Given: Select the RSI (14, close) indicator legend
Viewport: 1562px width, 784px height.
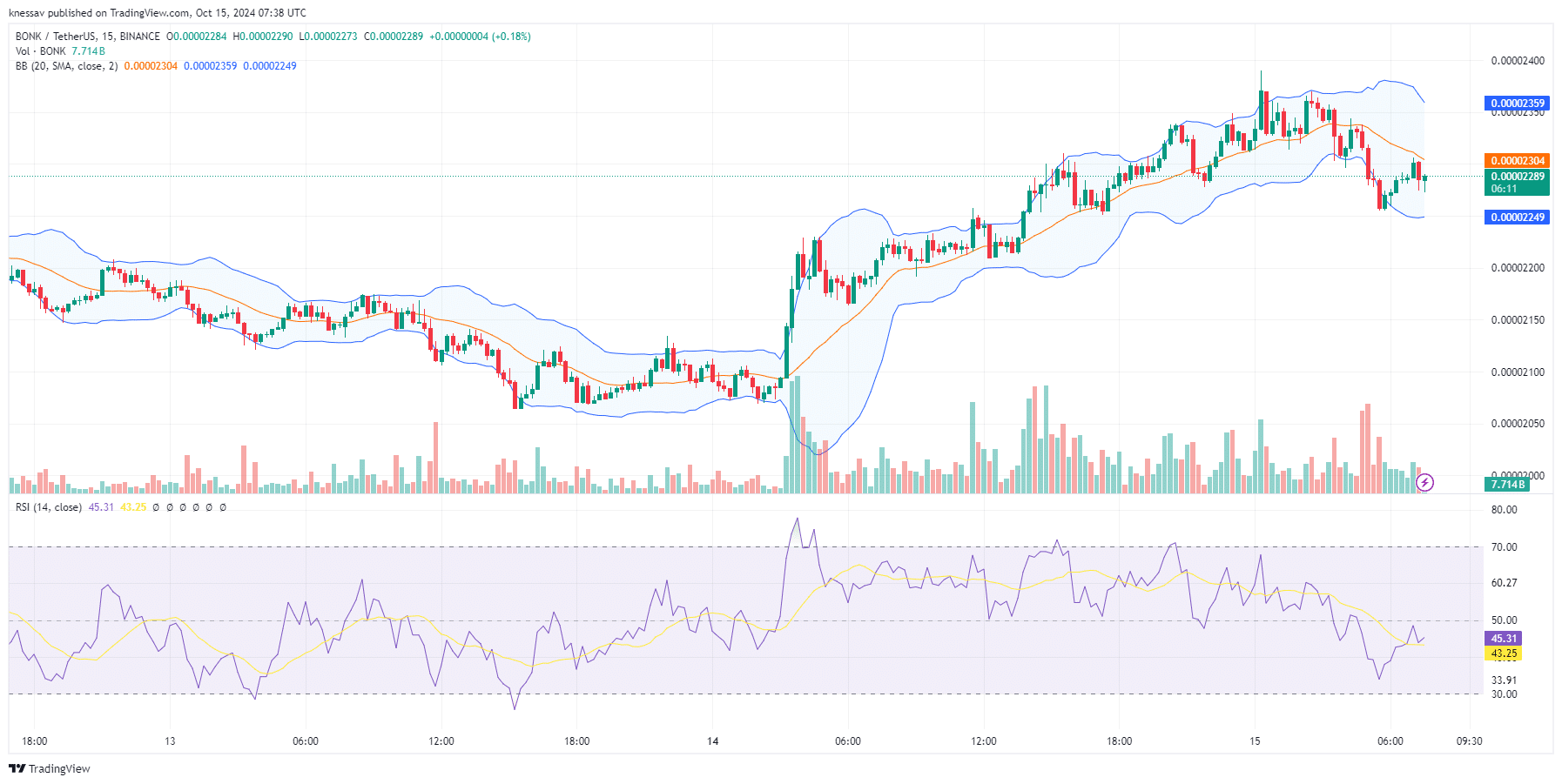Looking at the screenshot, I should click(49, 507).
